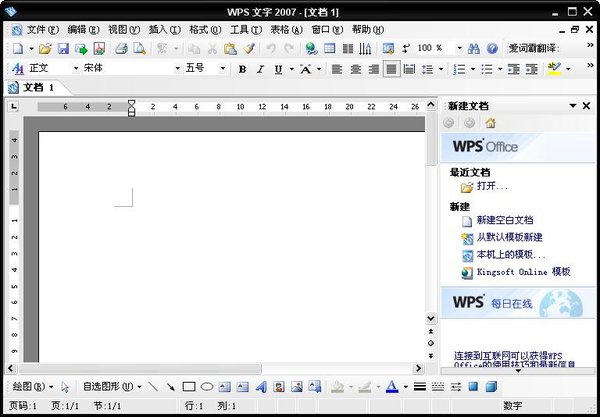Click the font color A swatch button

[391, 387]
